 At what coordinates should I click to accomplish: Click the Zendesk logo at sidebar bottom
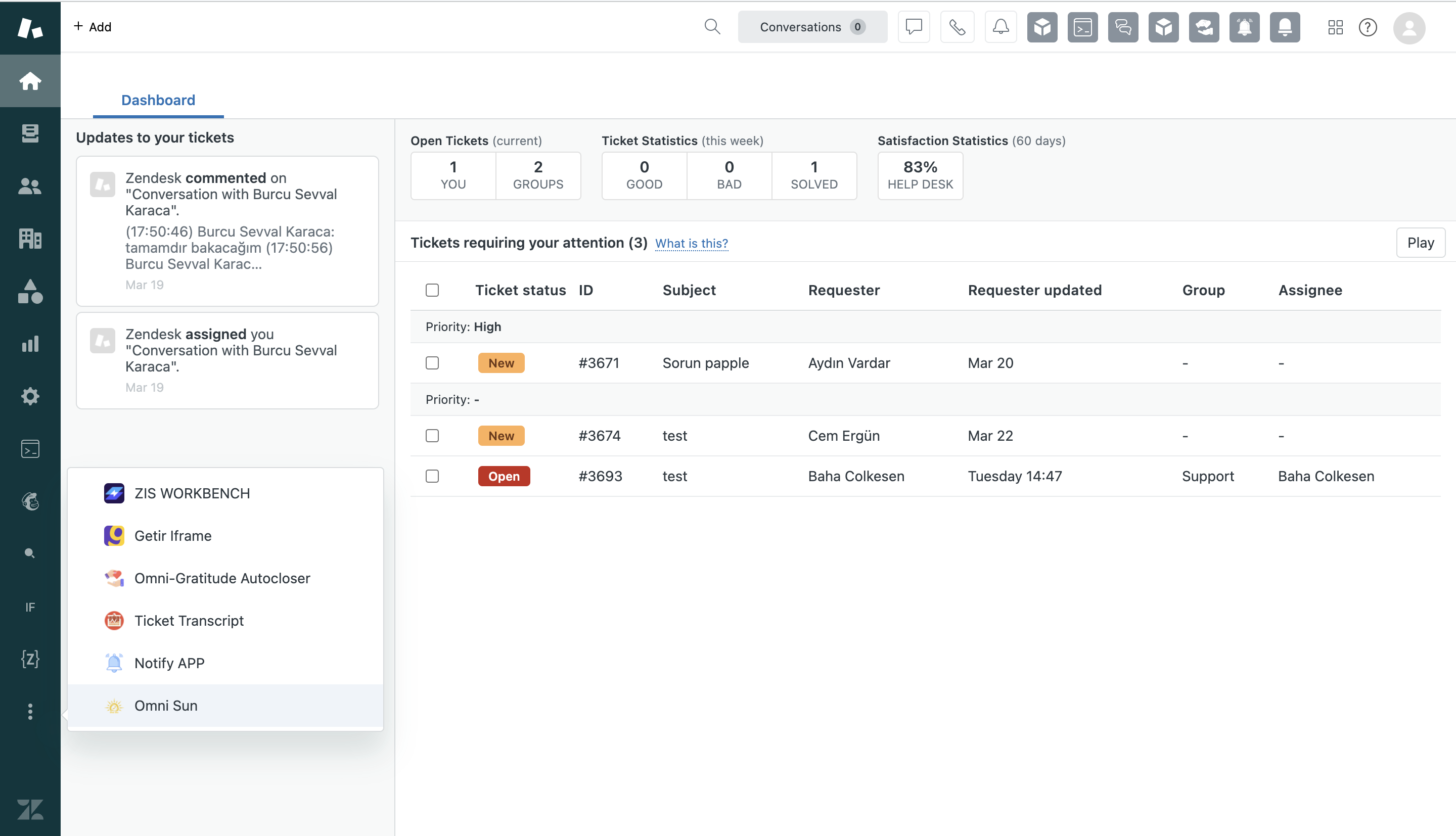click(30, 810)
